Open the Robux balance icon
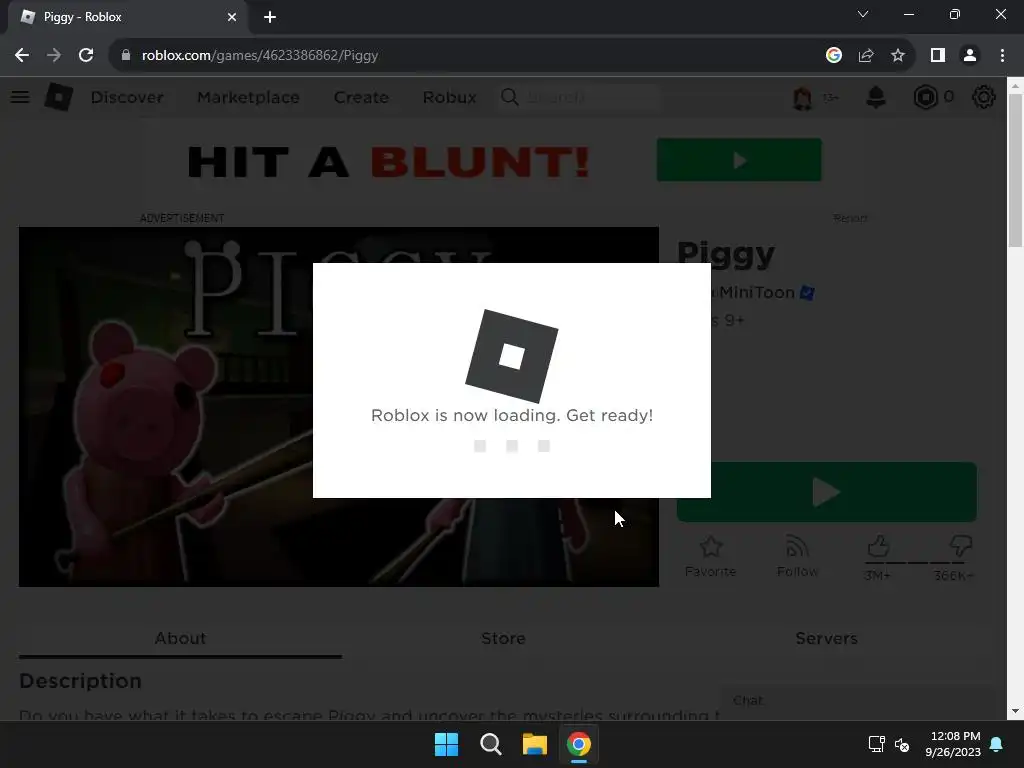 point(925,97)
